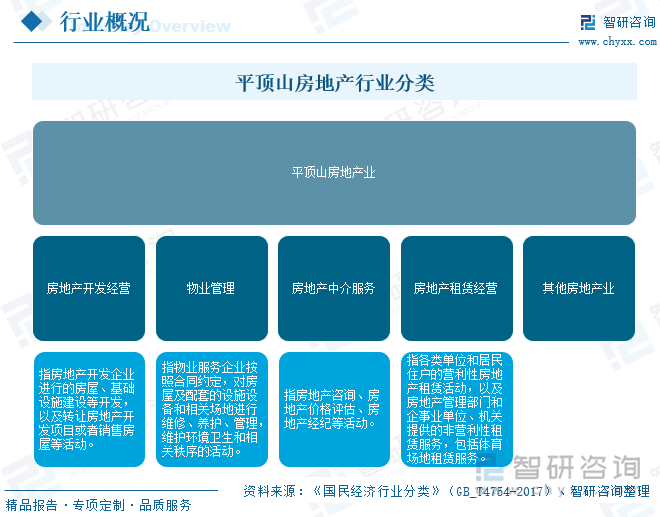The image size is (660, 517).
Task: Select the title 平顶山房地产行业分类
Action: (x=335, y=83)
